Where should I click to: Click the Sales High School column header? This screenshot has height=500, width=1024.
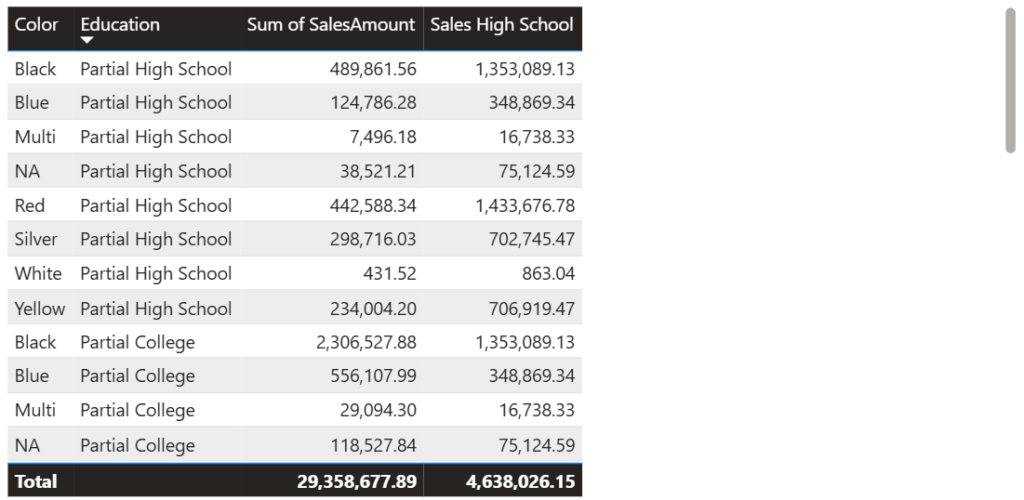tap(502, 25)
